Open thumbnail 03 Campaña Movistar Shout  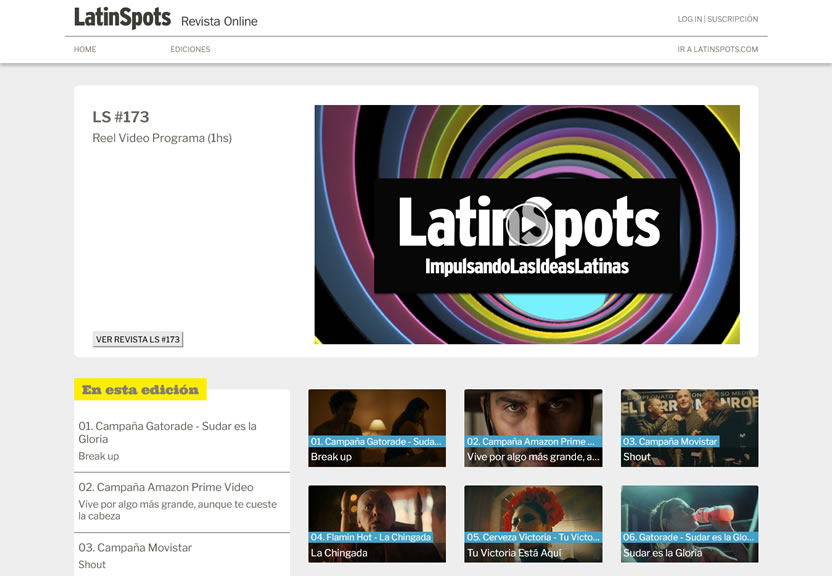690,428
